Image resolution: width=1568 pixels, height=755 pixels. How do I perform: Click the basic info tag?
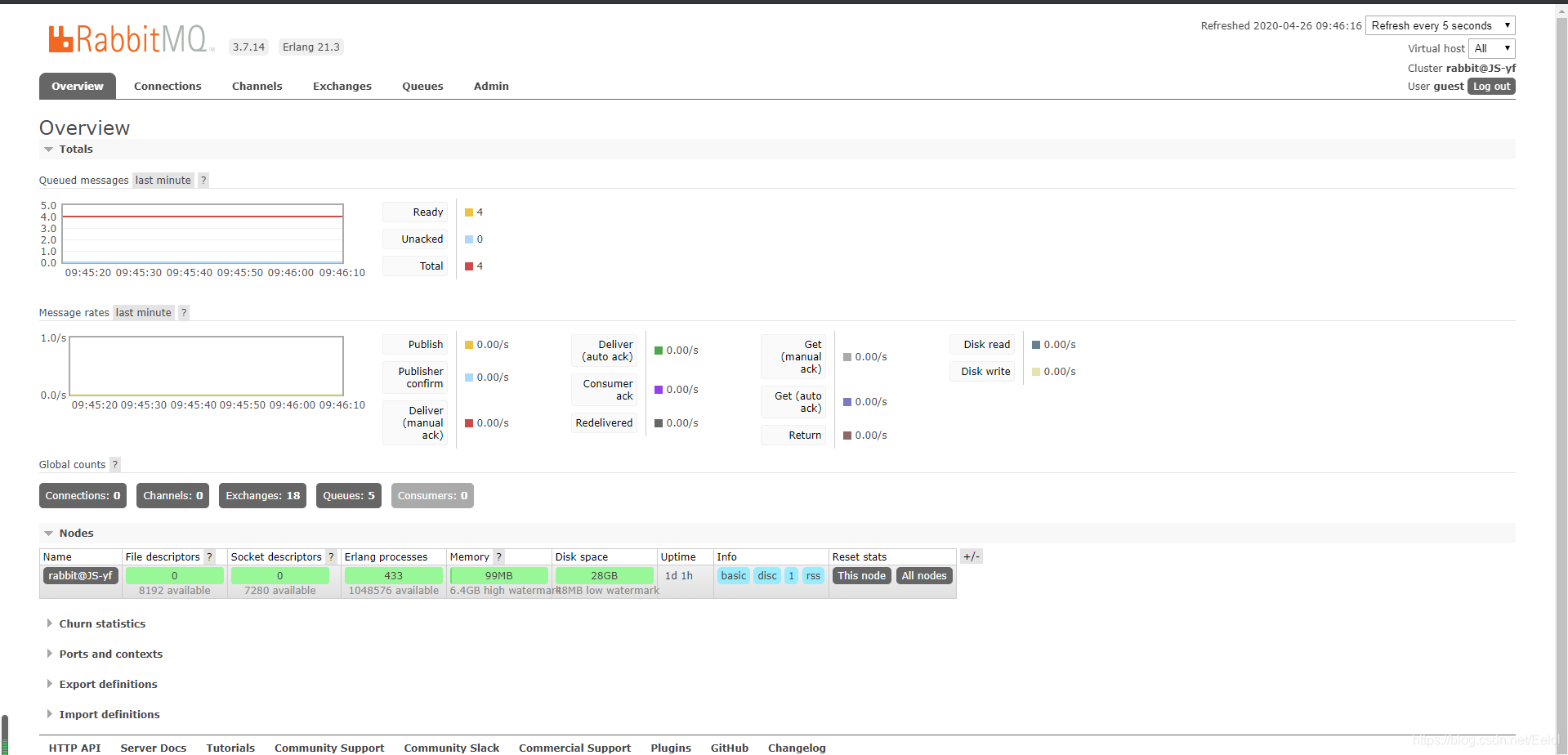733,576
